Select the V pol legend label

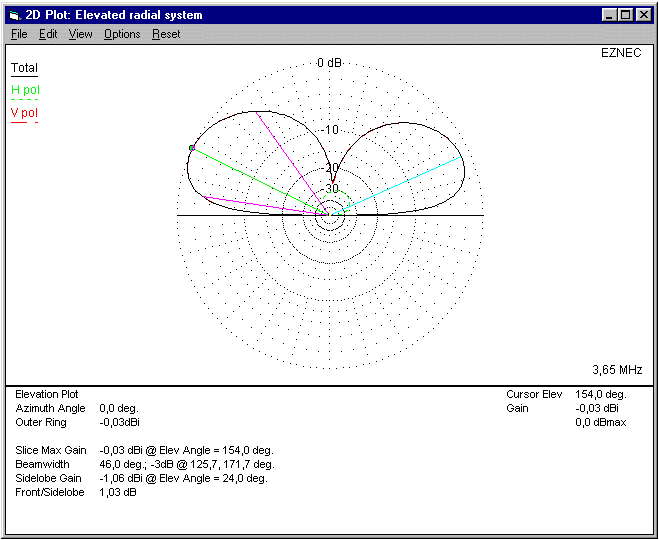tap(25, 113)
